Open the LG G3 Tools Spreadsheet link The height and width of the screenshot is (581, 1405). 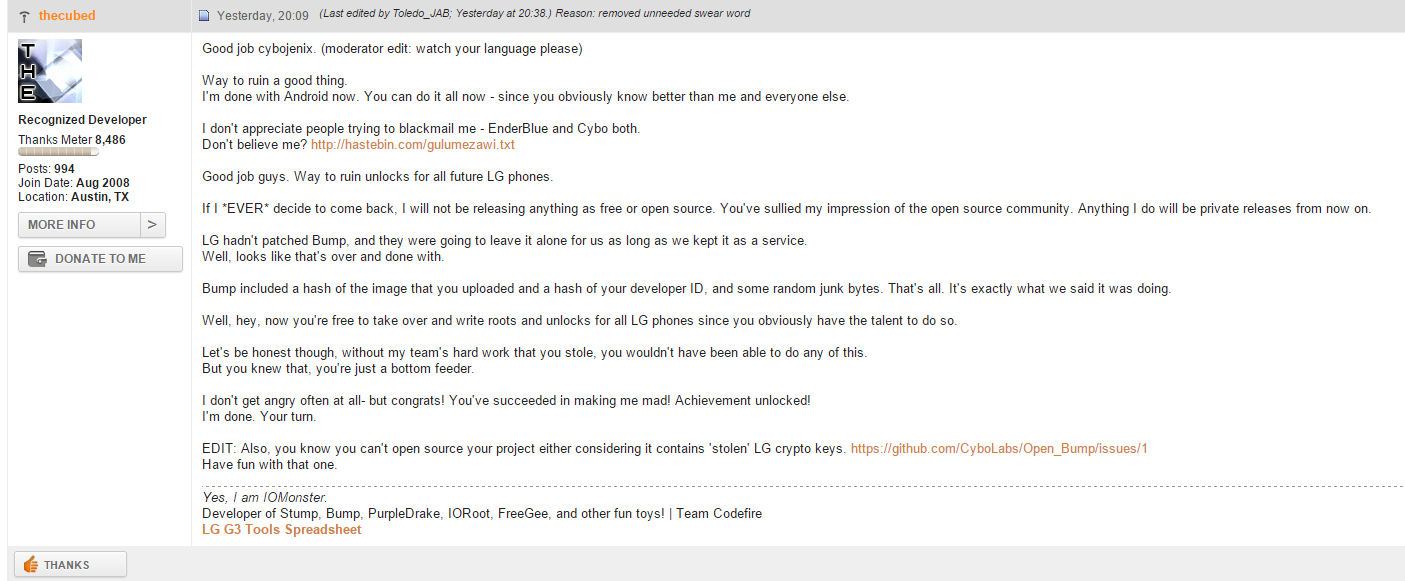pos(281,529)
